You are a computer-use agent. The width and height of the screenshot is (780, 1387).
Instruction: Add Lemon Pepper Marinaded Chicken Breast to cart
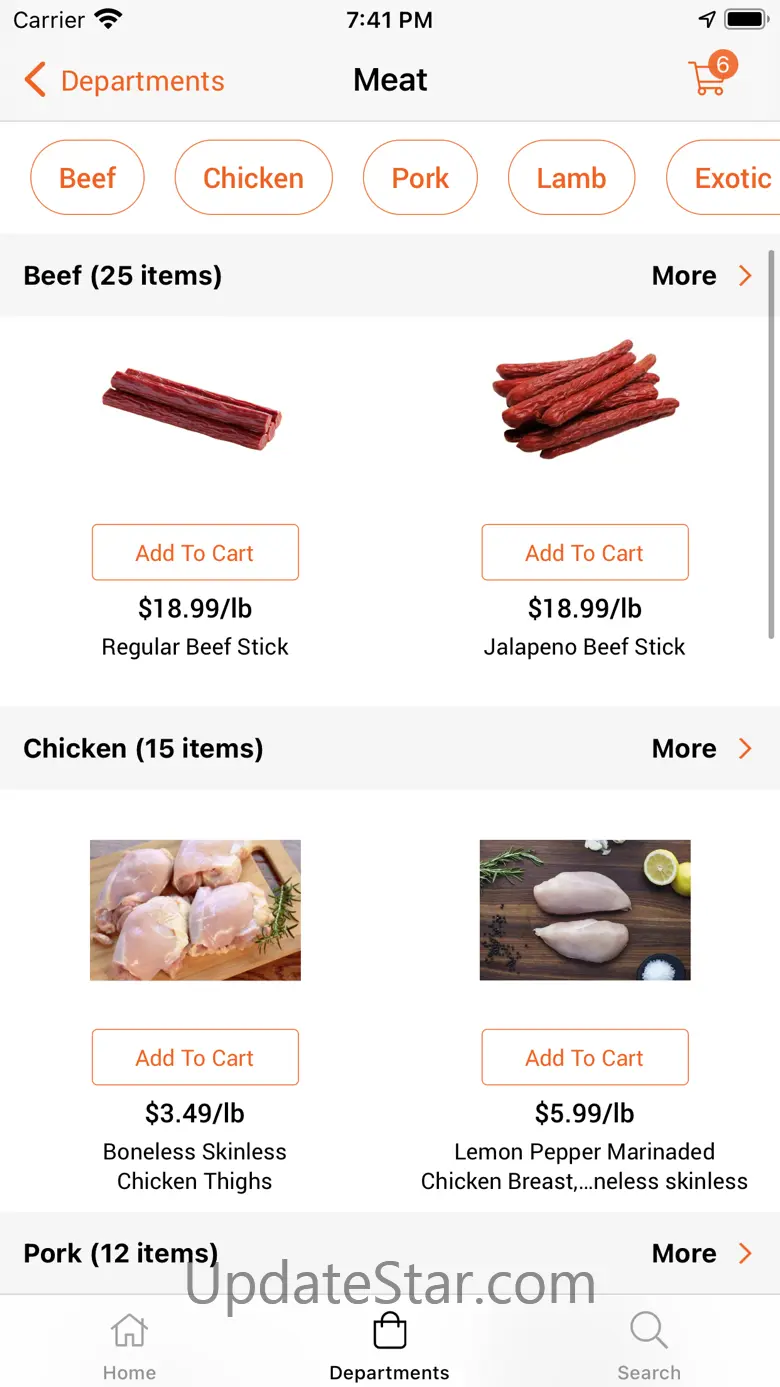point(585,1058)
